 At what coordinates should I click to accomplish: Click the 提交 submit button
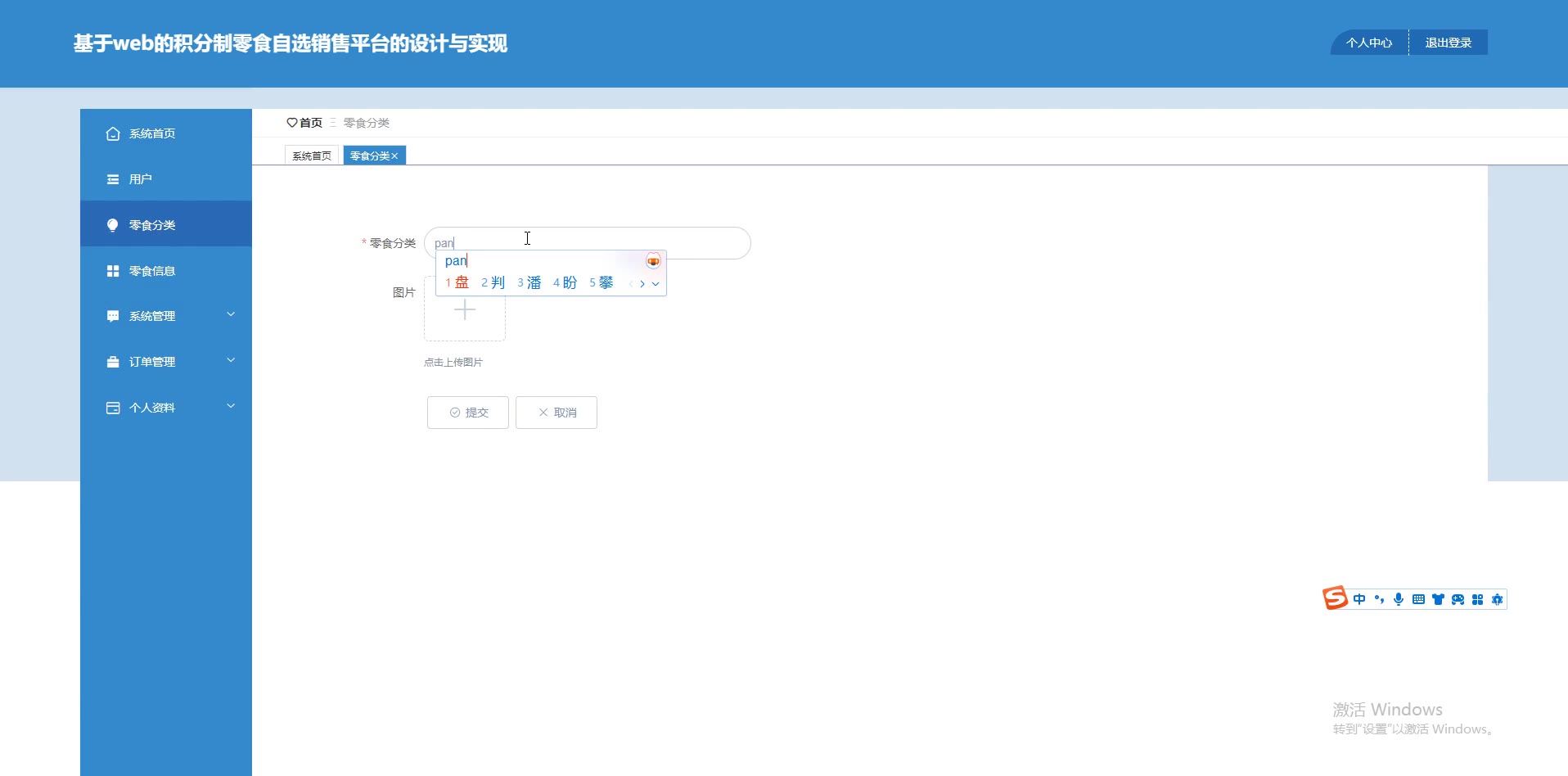468,413
